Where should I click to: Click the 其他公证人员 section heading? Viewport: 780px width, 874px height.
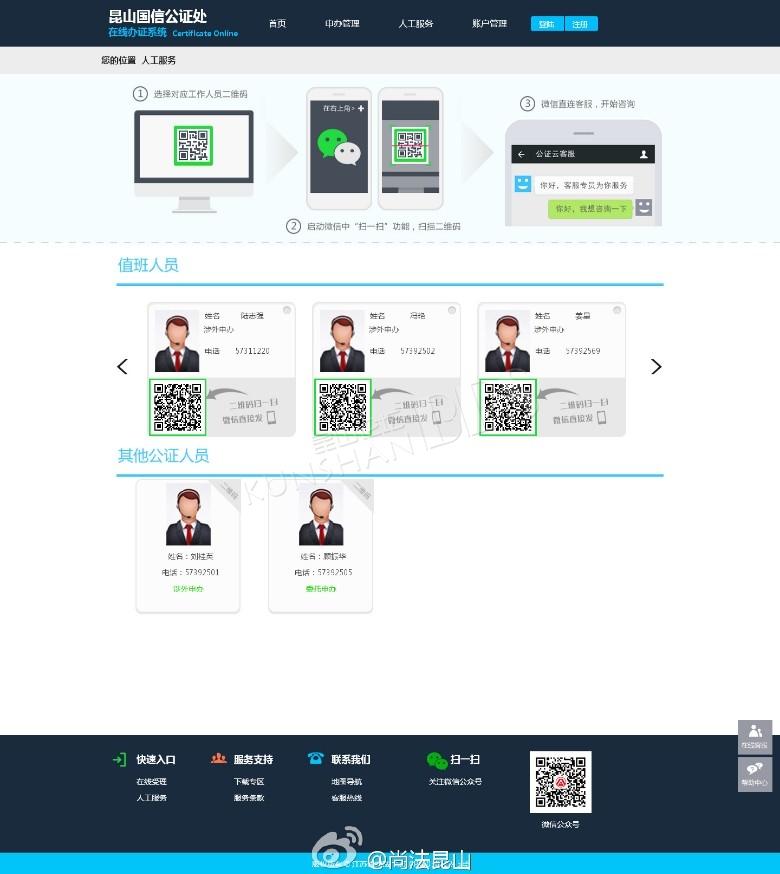(163, 456)
